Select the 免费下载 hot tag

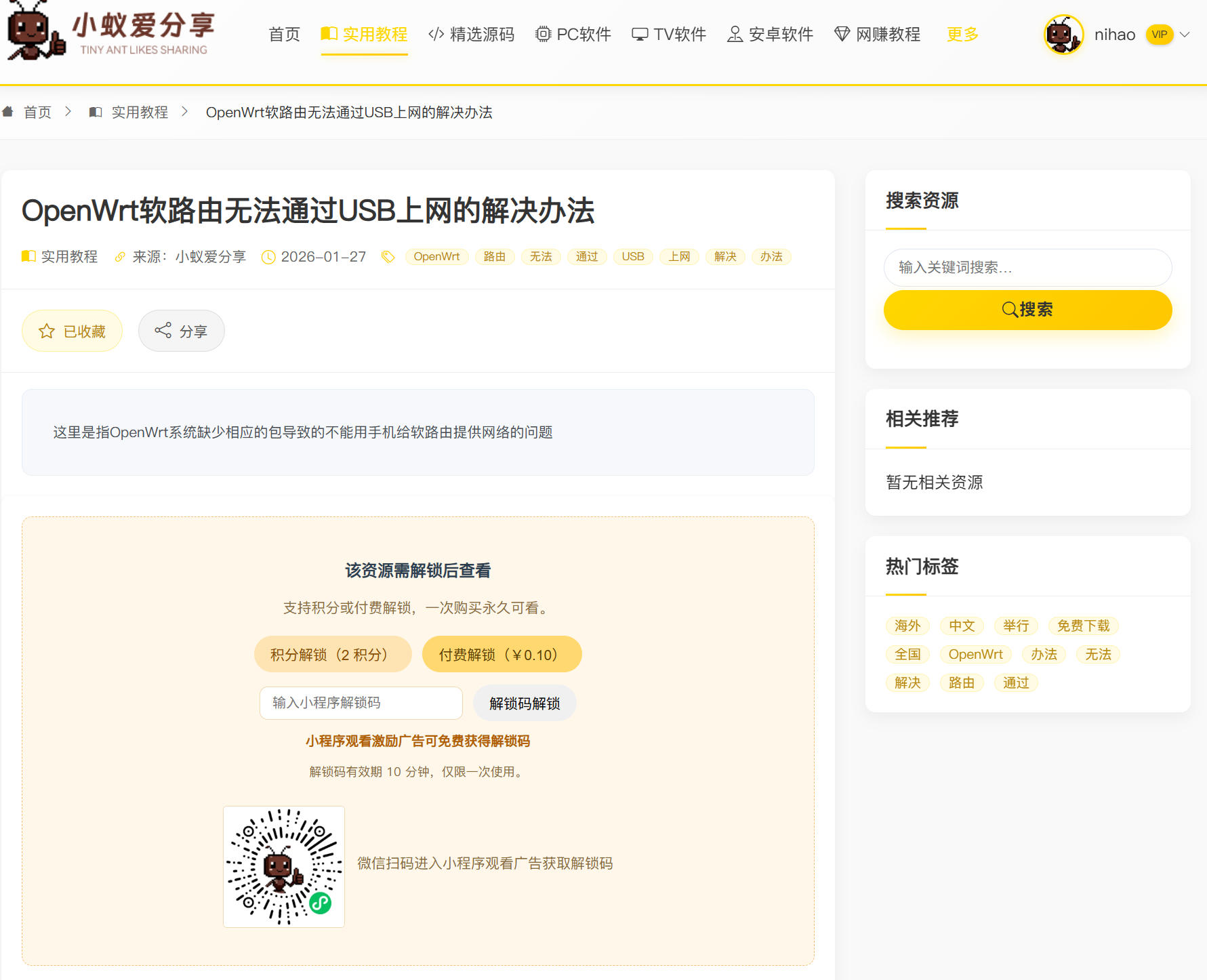coord(1083,626)
